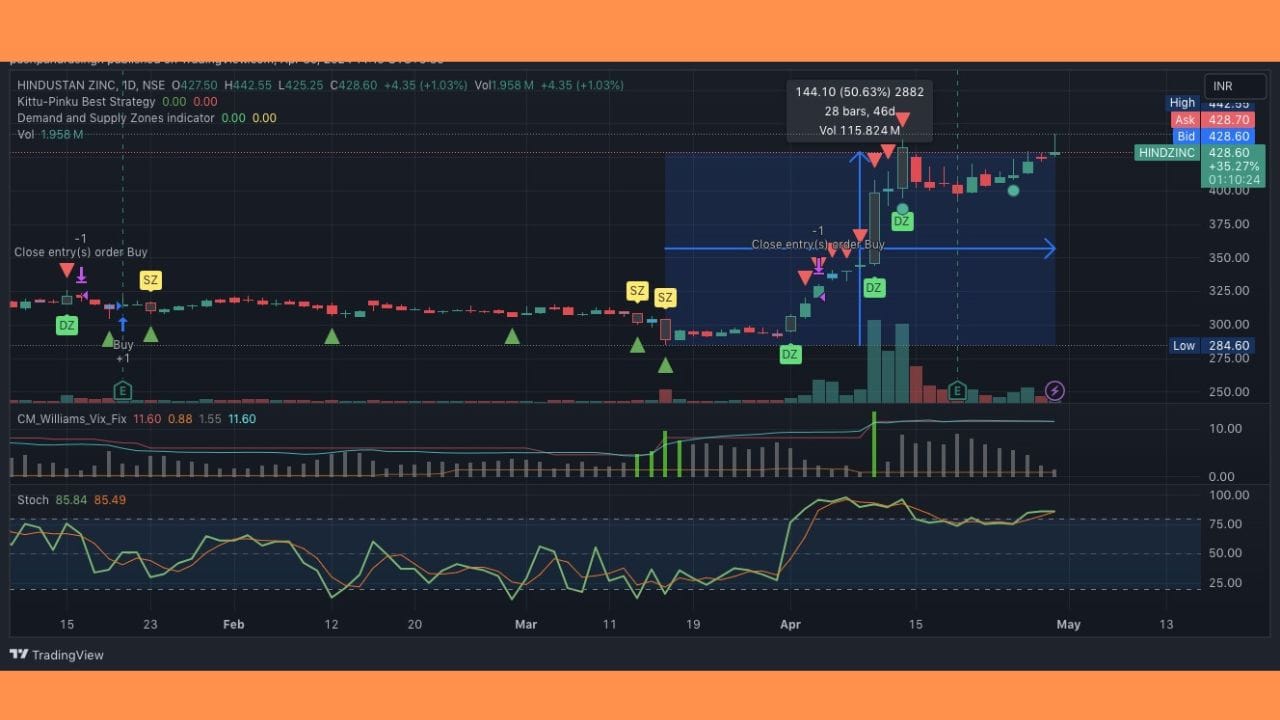Click the earnings E marker in mid-April
This screenshot has width=1280, height=720.
[957, 390]
